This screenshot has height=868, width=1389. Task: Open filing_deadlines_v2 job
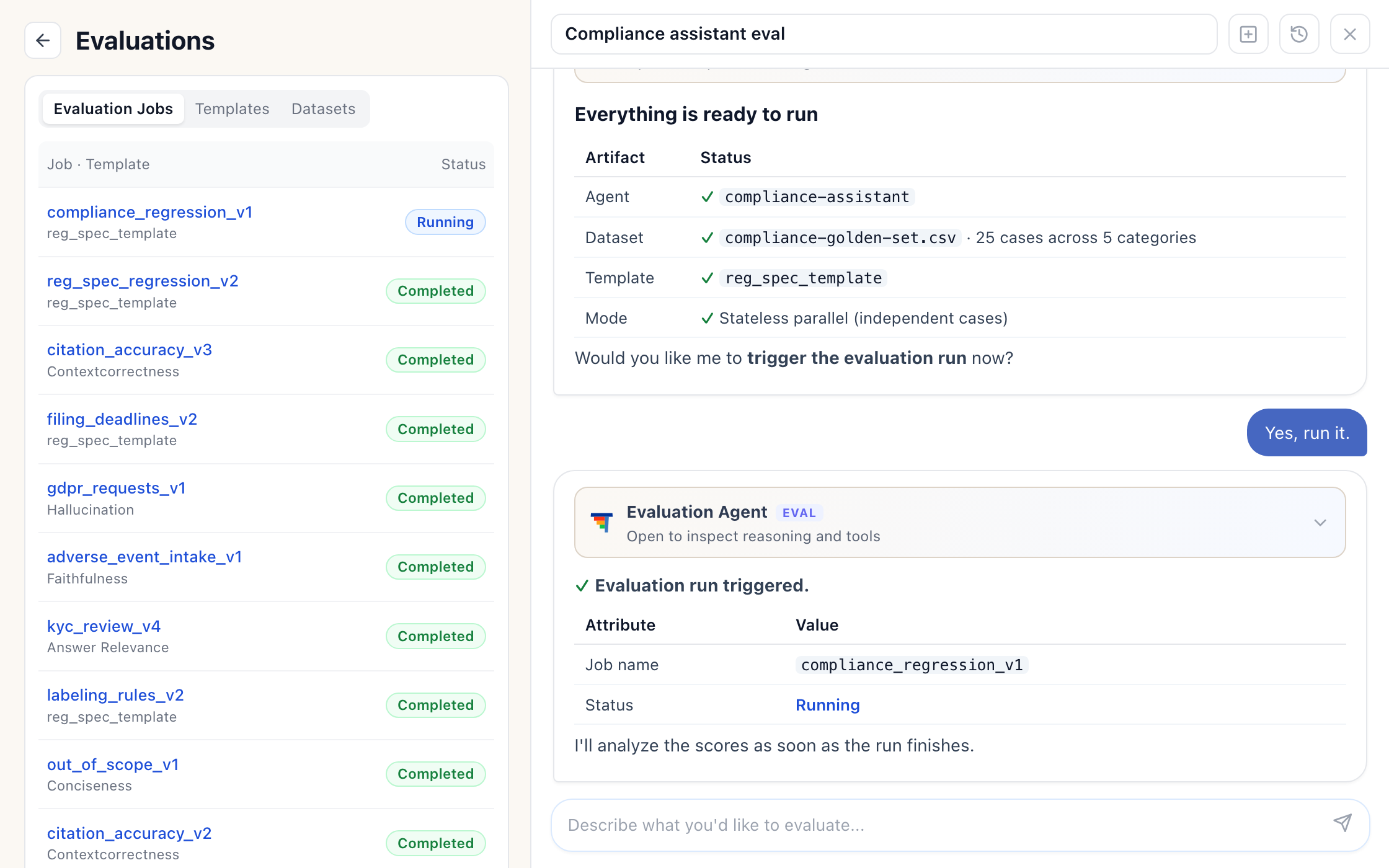click(122, 419)
